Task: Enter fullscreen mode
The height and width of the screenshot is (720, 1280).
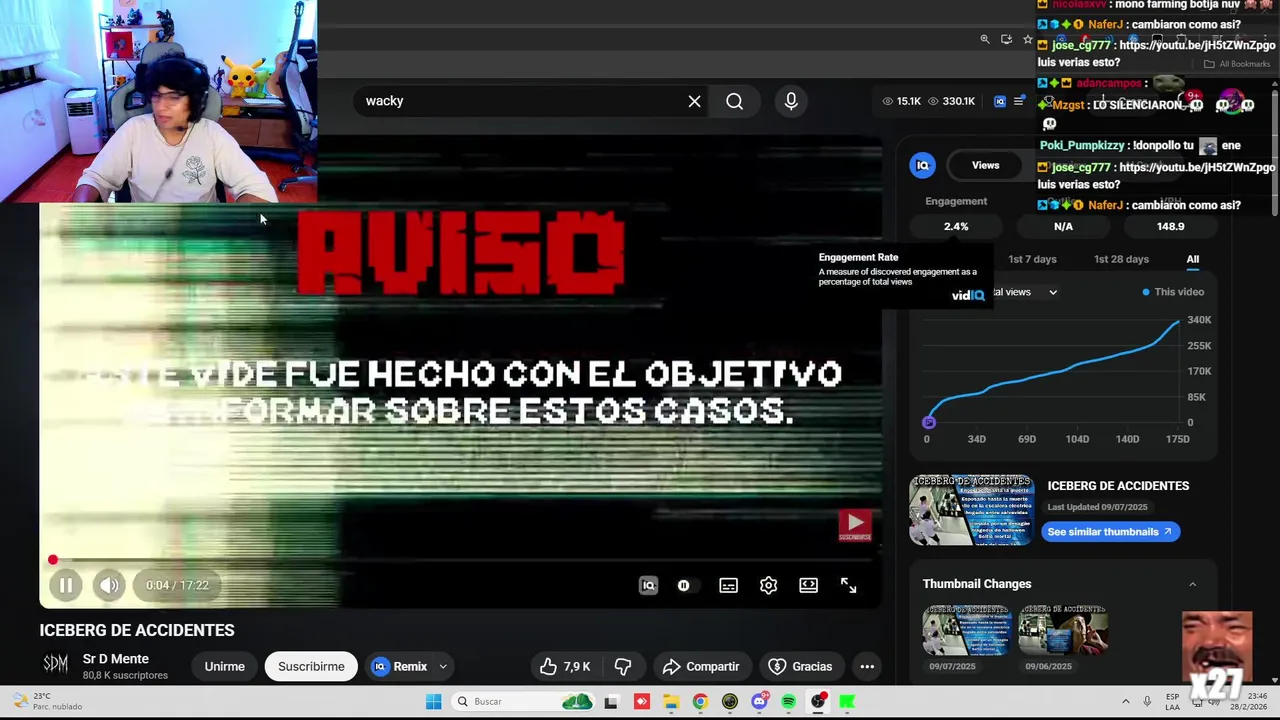Action: (x=848, y=586)
